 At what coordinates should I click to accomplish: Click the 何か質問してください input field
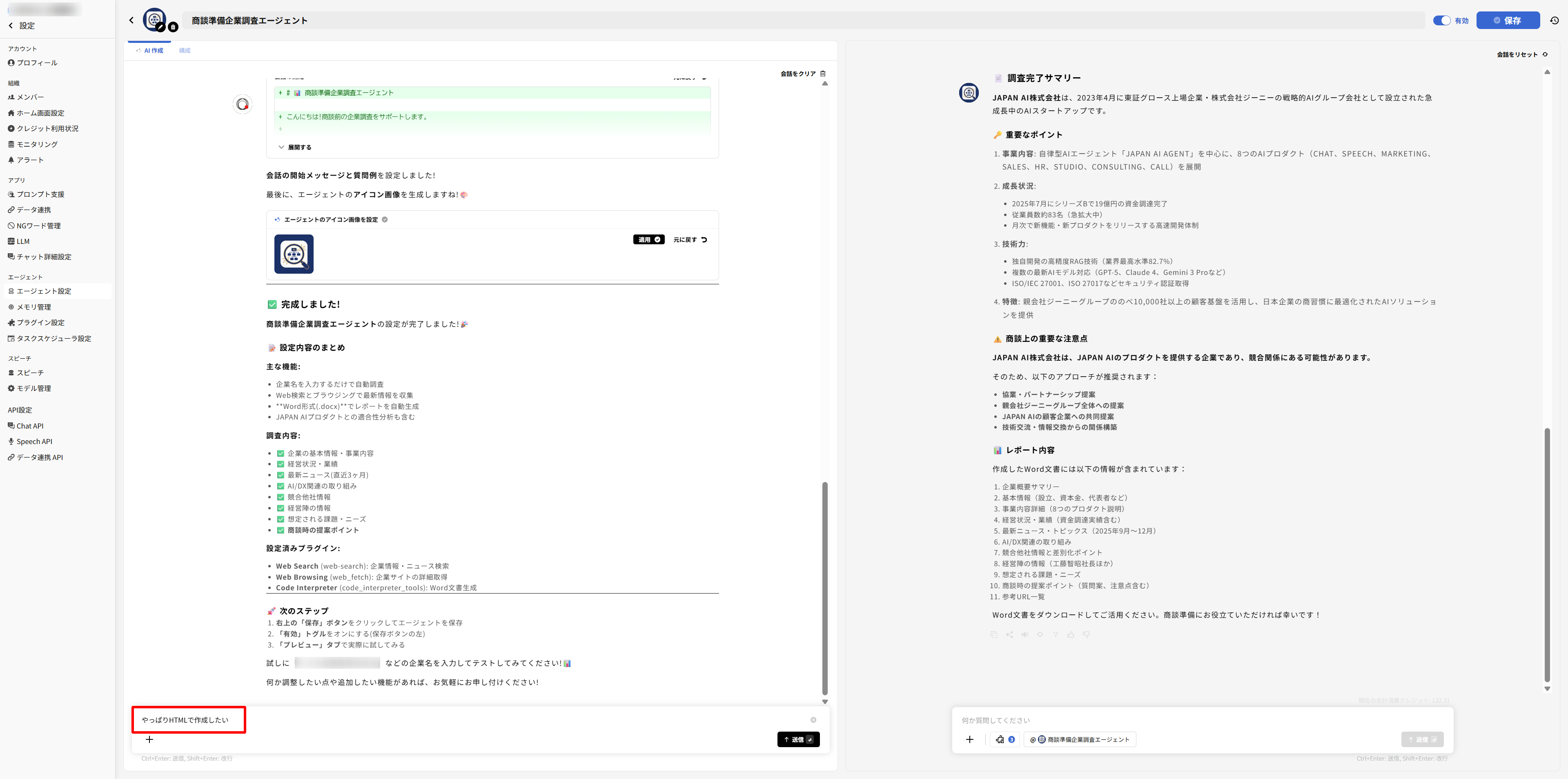(1156, 720)
